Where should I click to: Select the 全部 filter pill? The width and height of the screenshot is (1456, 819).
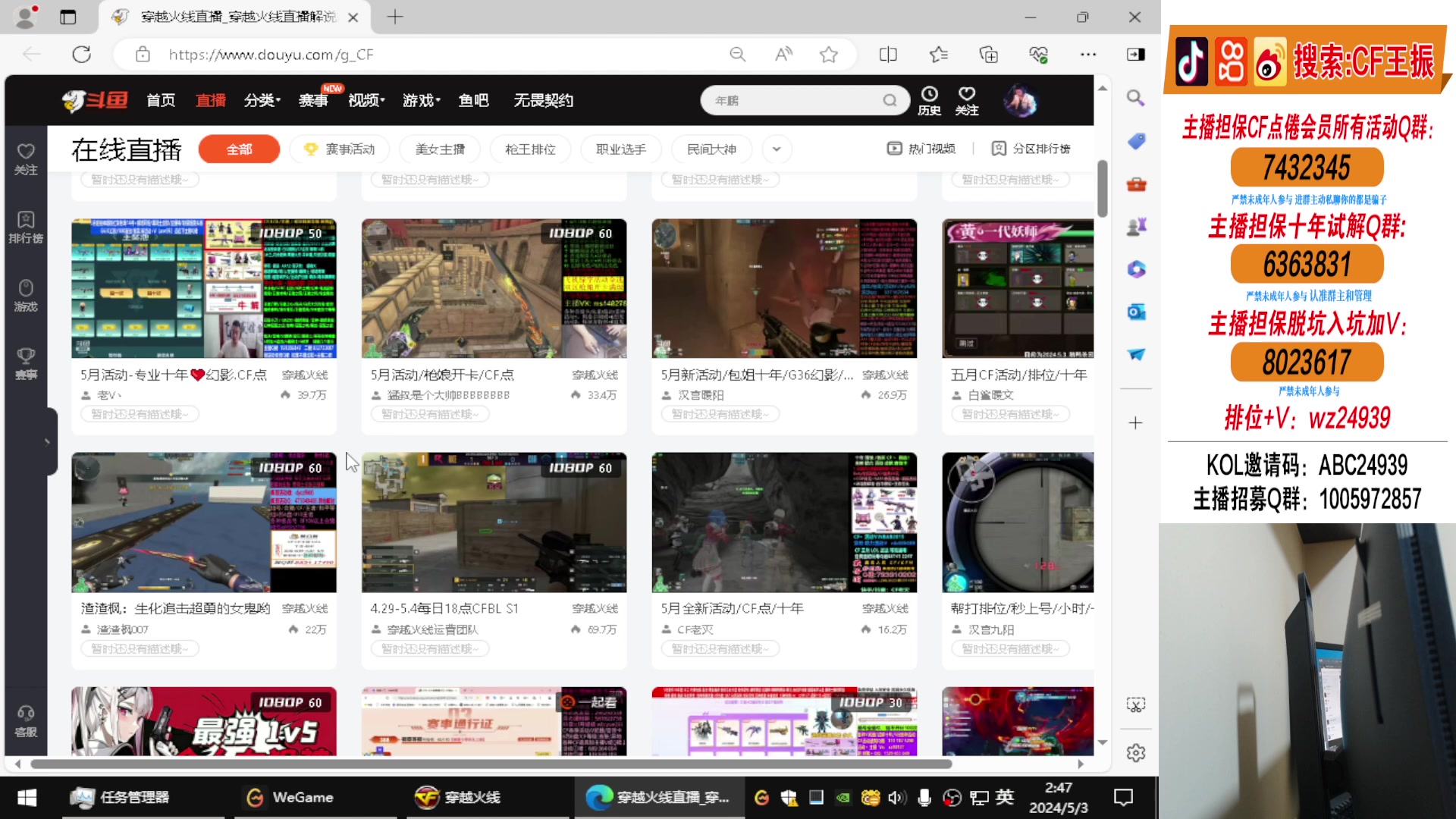(239, 149)
